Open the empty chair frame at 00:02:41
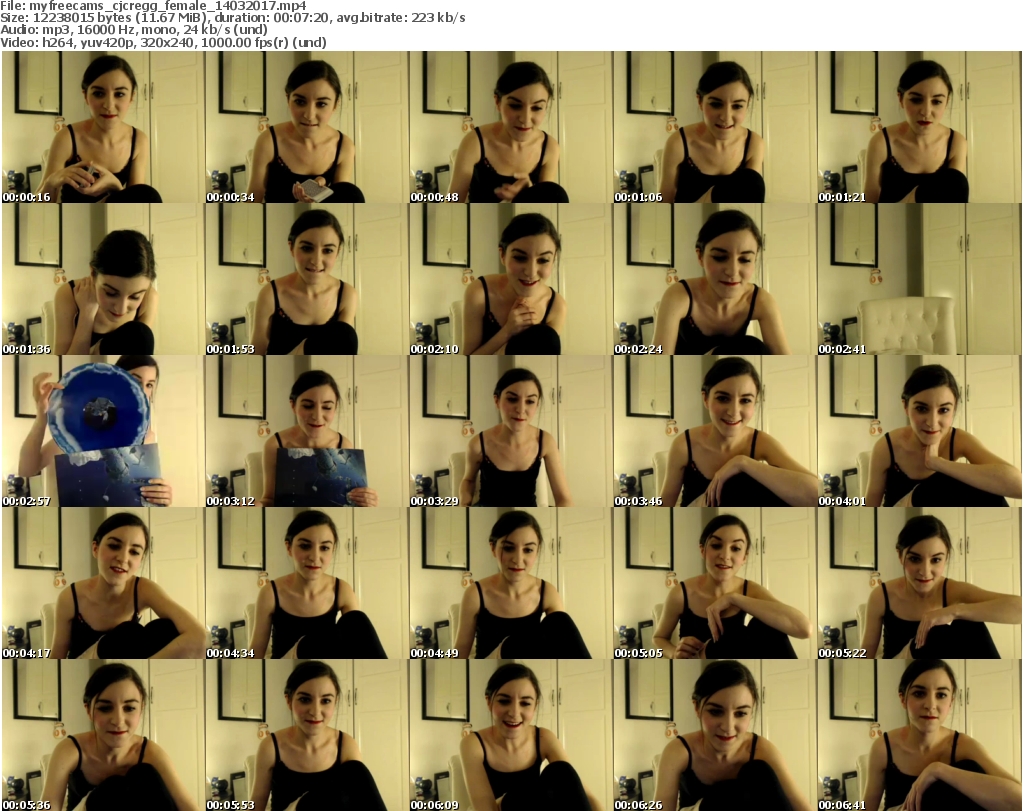 919,279
